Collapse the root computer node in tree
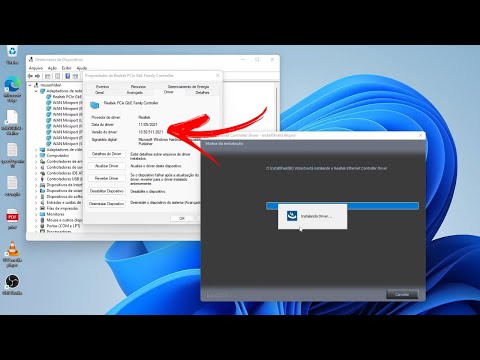Viewport: 480px width, 360px height. coord(30,85)
